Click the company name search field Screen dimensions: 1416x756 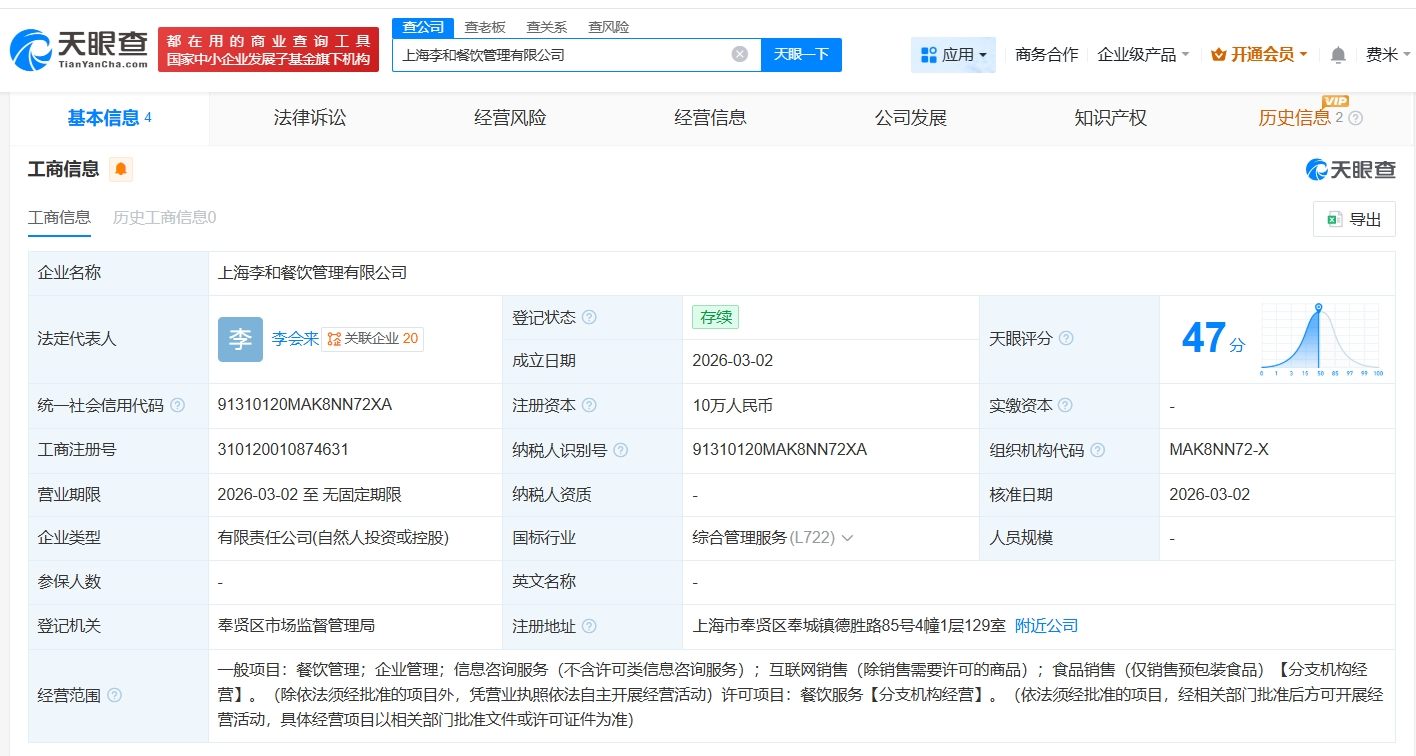click(x=560, y=55)
